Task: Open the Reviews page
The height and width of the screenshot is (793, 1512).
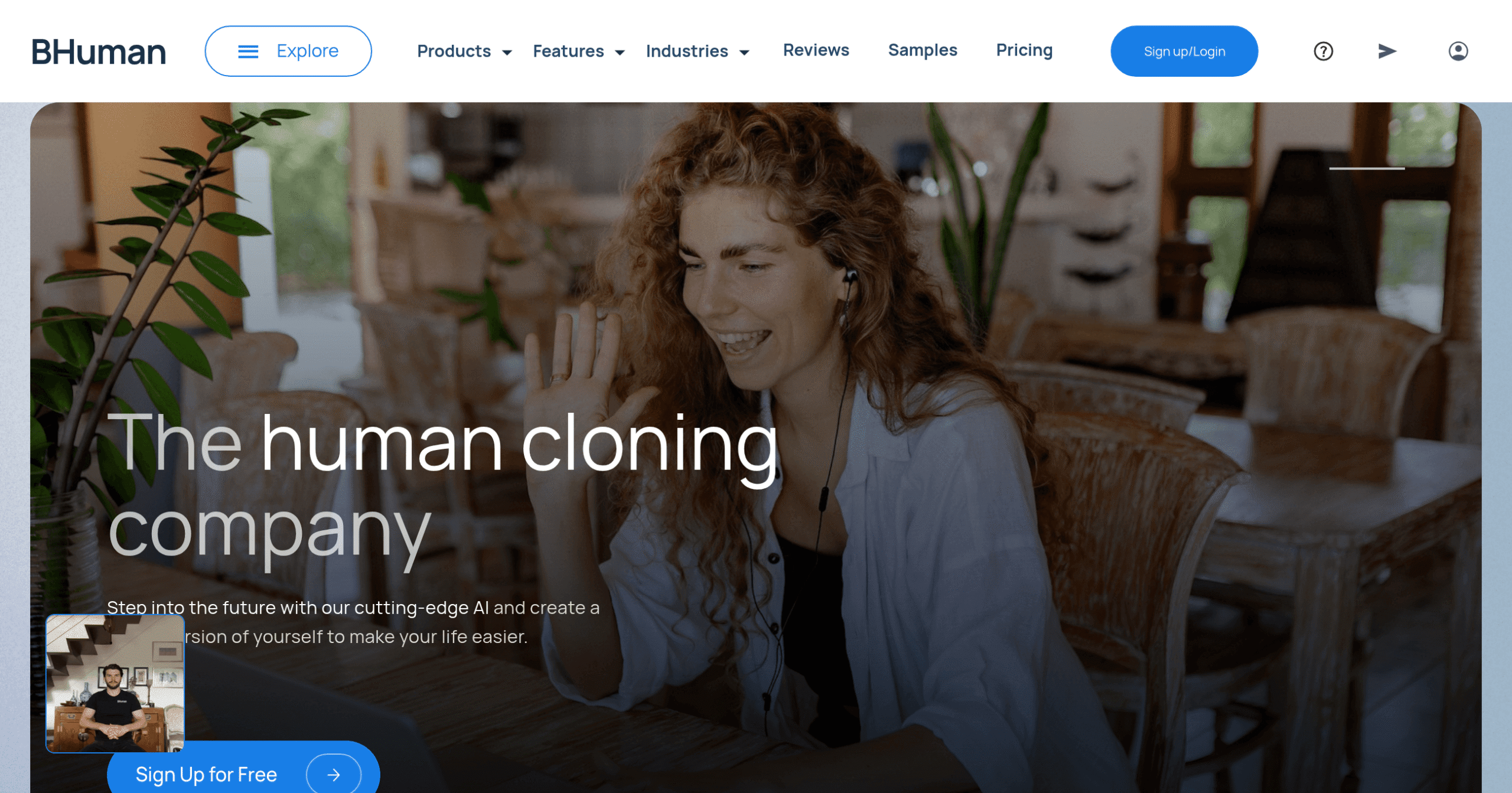Action: pos(816,50)
